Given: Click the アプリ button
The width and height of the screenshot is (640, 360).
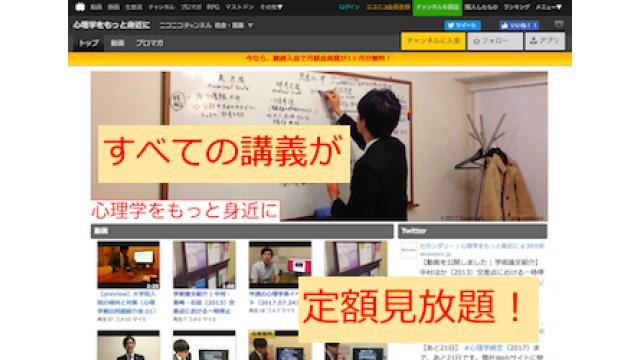Looking at the screenshot, I should [545, 41].
